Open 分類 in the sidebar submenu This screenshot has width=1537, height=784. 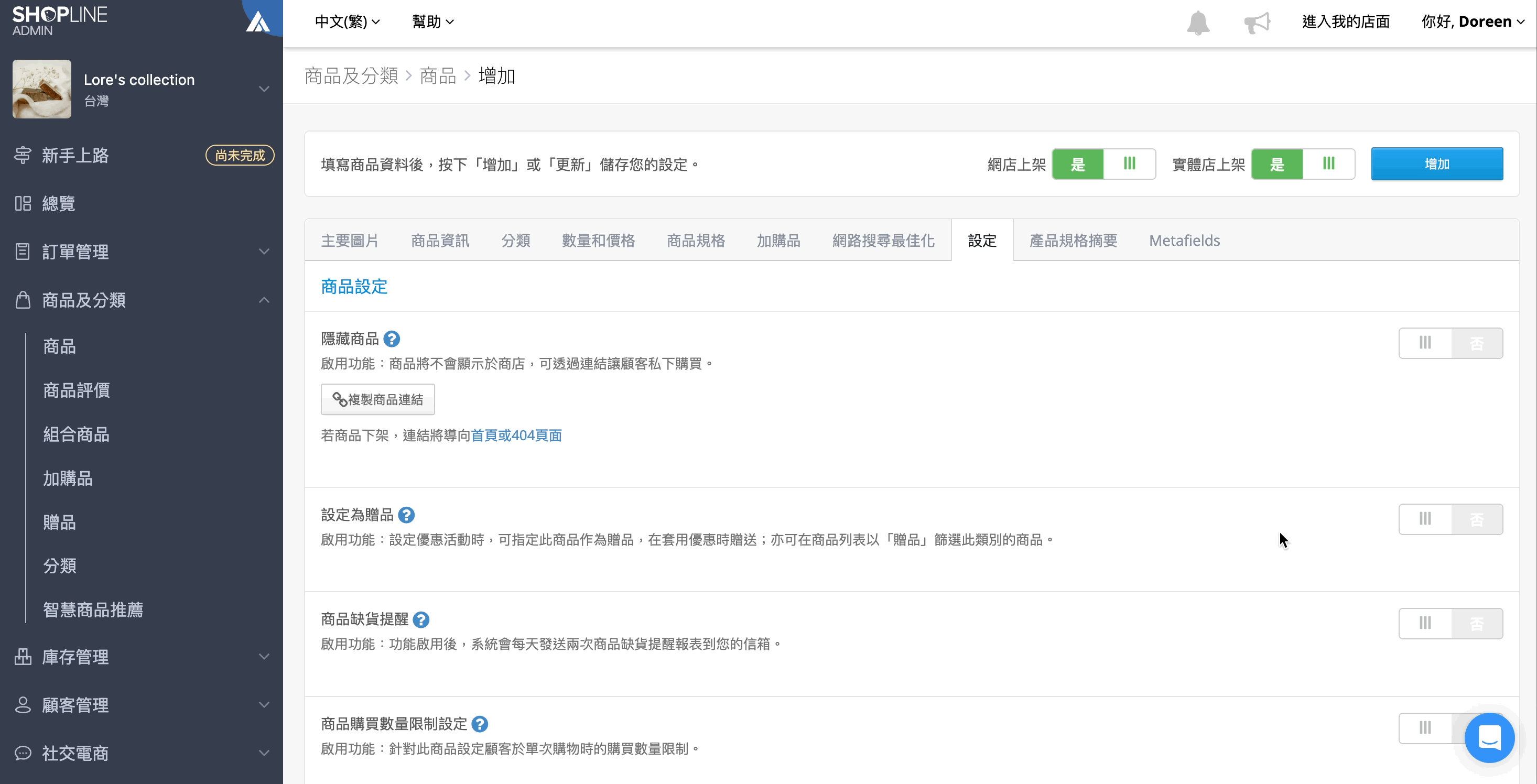point(60,565)
